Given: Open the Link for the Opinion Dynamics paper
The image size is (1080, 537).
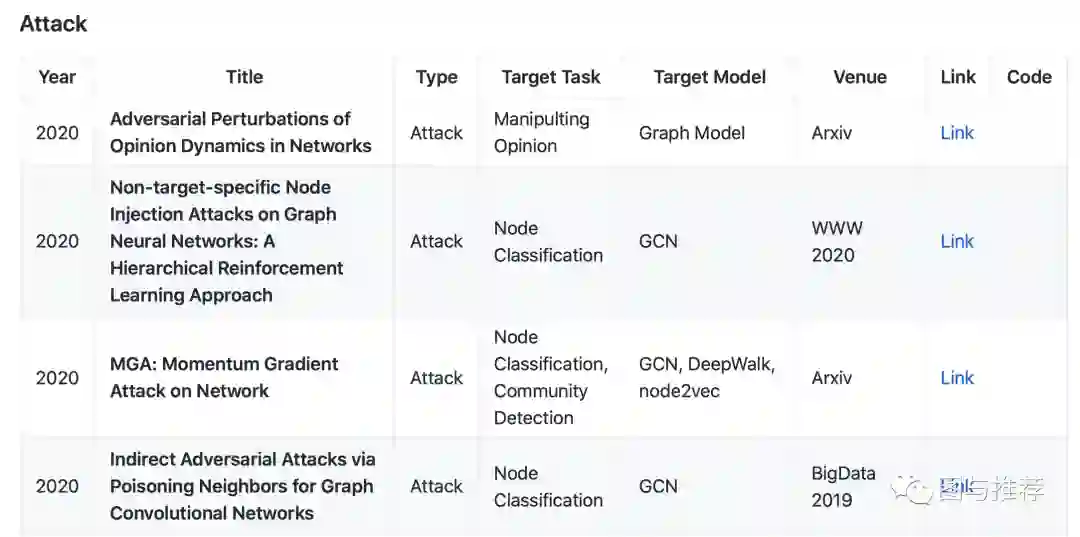Looking at the screenshot, I should pos(957,133).
